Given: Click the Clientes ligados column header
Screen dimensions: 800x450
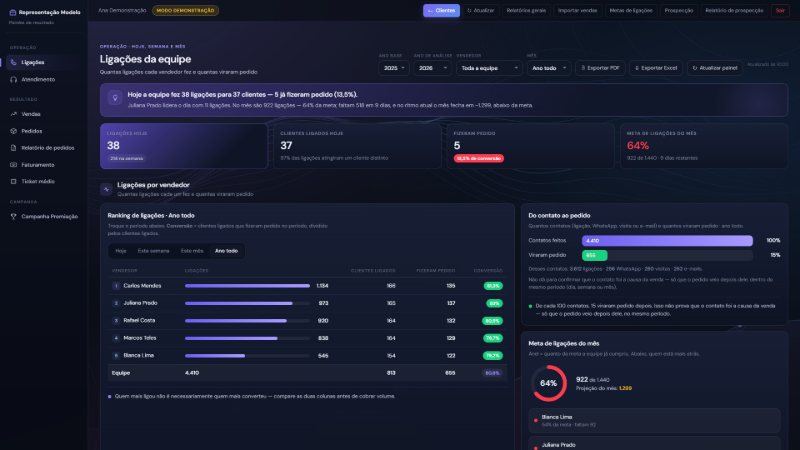Looking at the screenshot, I should coord(373,271).
